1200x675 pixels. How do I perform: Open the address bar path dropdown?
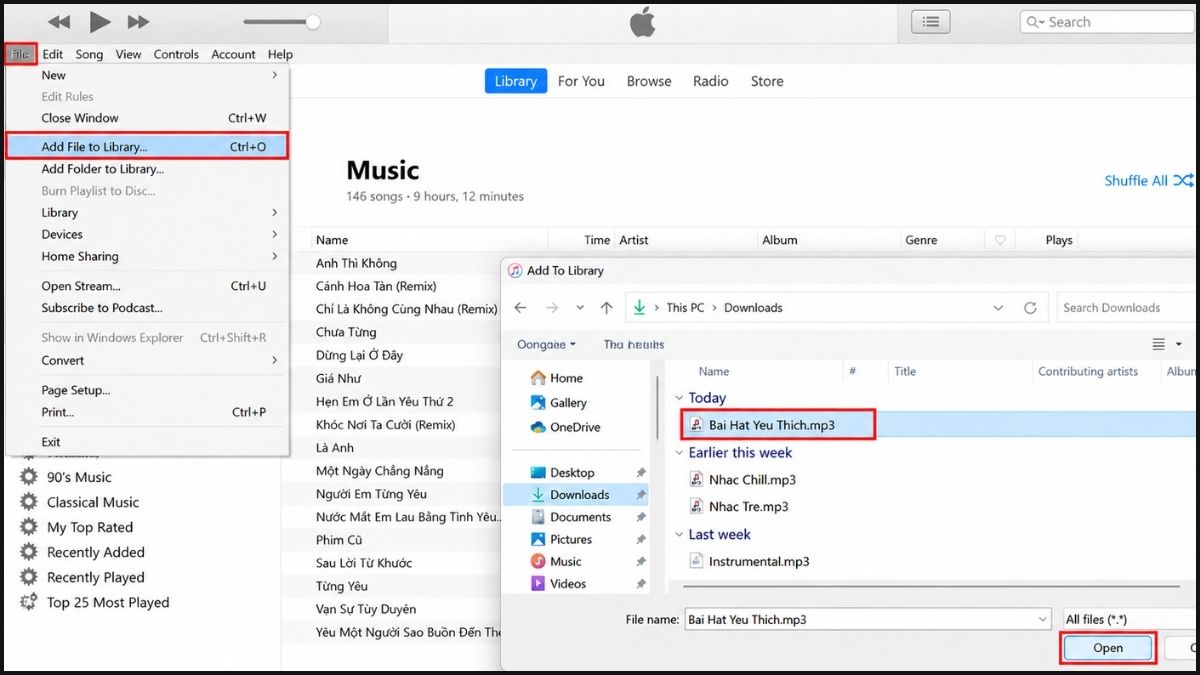pyautogui.click(x=998, y=308)
